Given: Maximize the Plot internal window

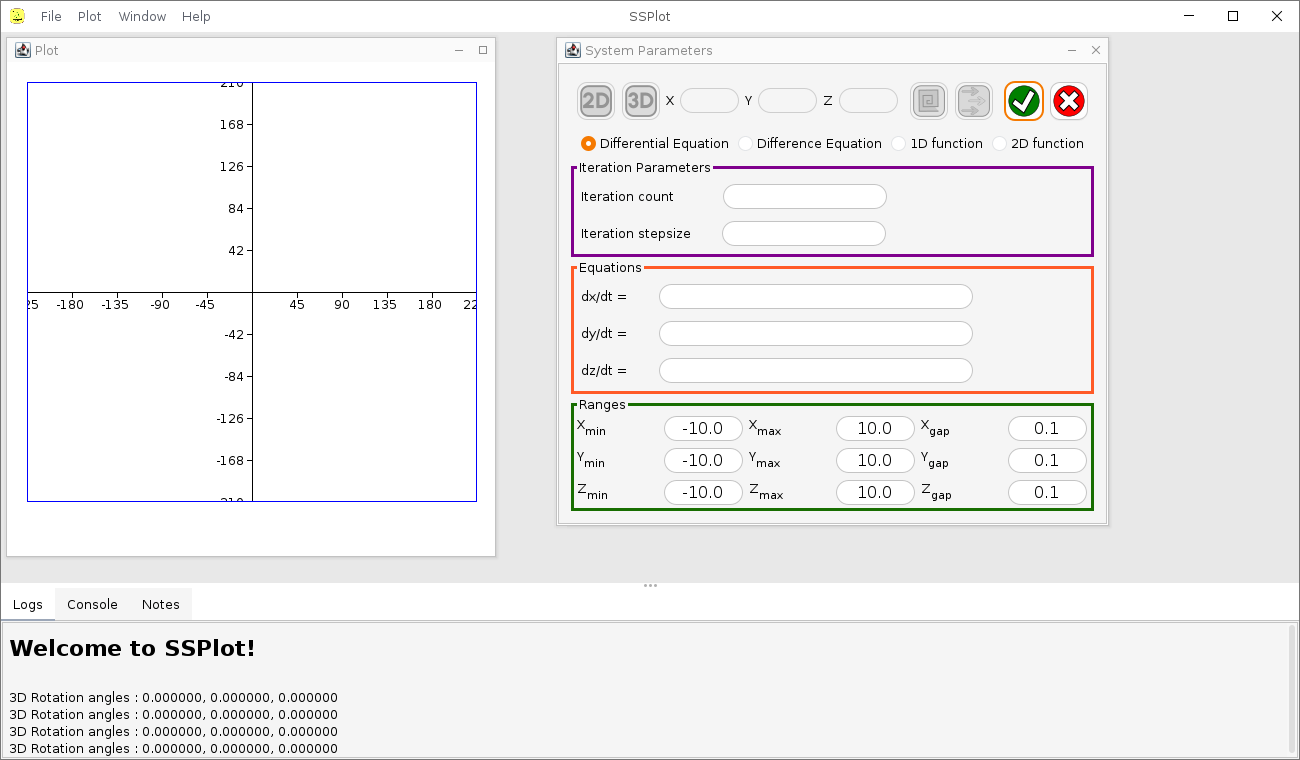Looking at the screenshot, I should coord(483,50).
